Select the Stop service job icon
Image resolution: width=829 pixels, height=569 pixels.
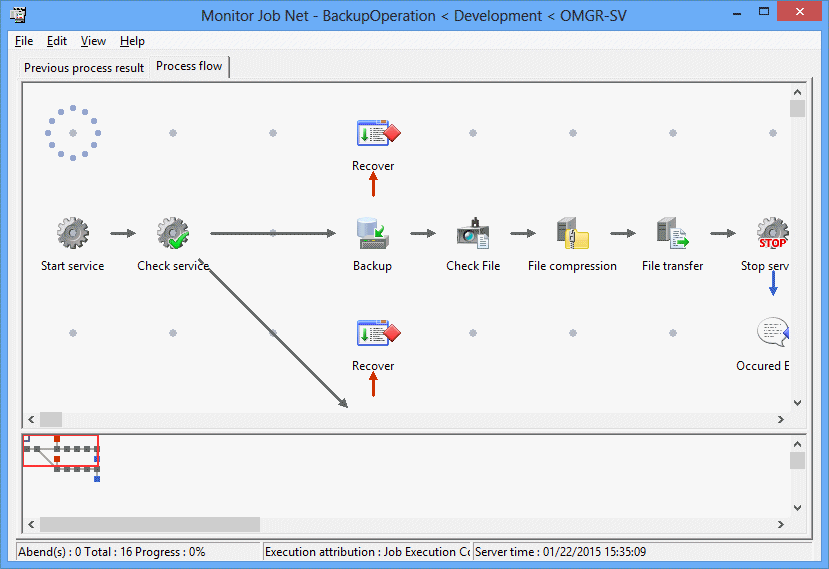(x=772, y=234)
